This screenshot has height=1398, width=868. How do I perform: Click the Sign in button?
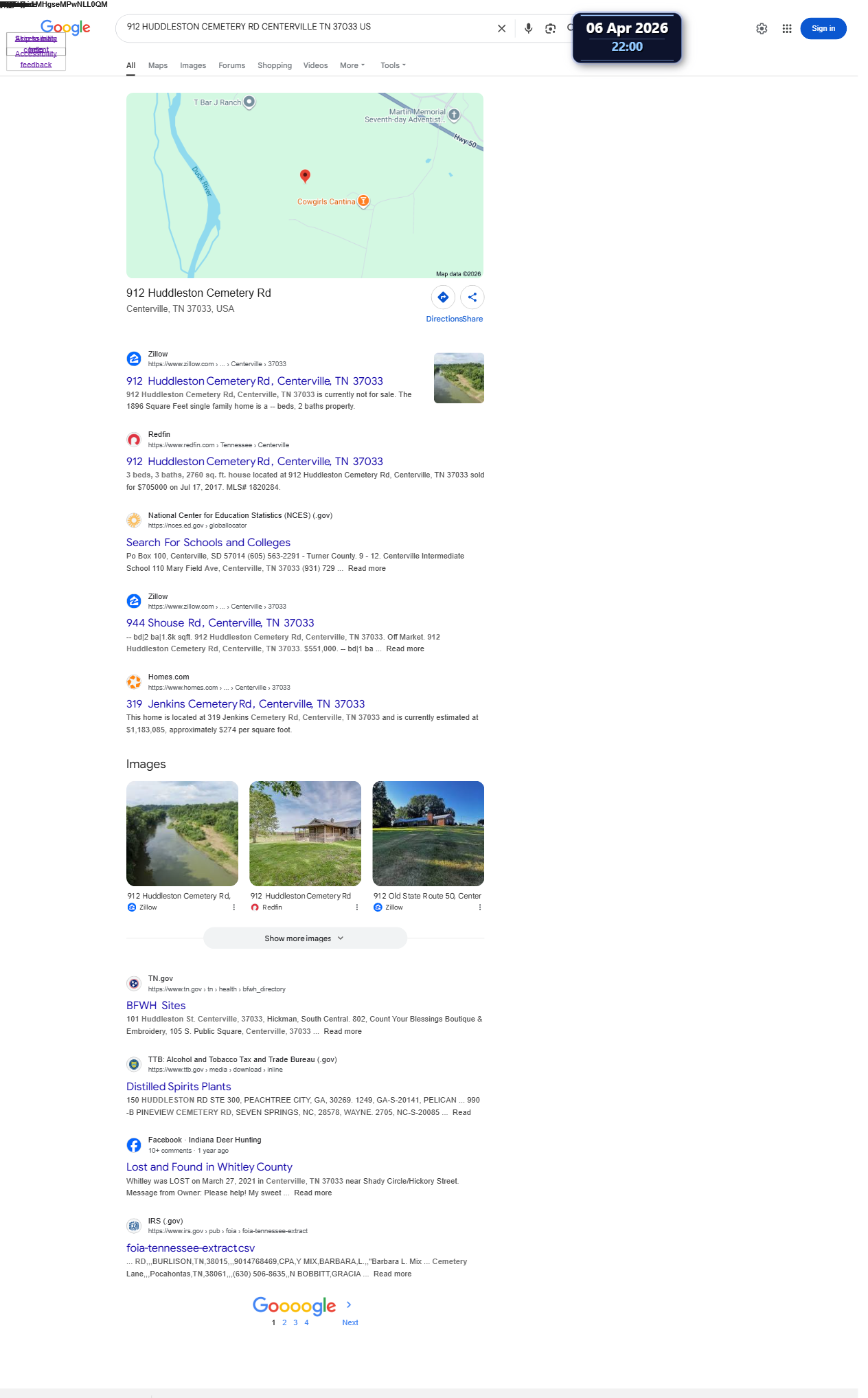[x=823, y=28]
